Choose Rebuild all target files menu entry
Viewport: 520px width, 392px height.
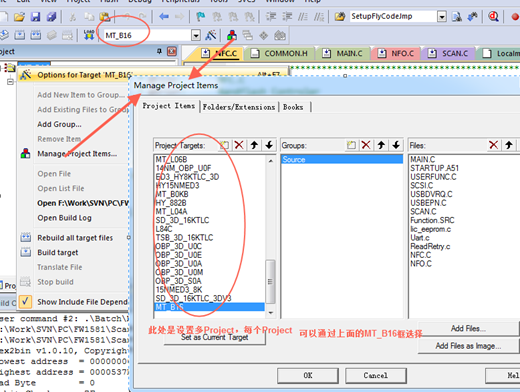tap(75, 238)
